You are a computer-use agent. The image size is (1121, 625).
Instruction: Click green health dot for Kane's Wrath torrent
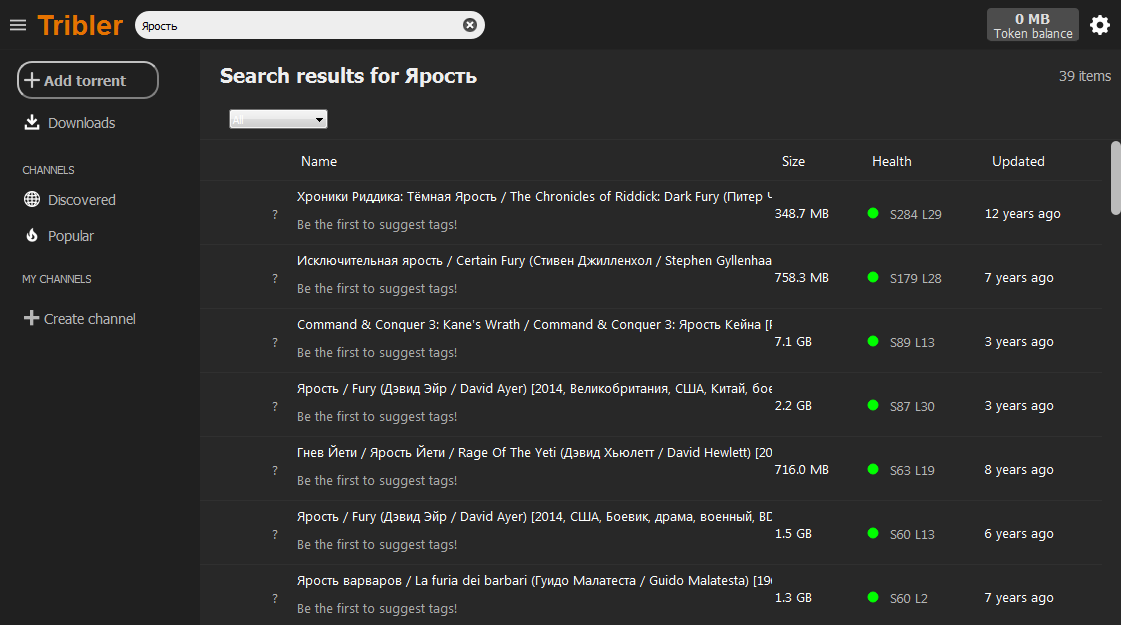pos(873,341)
